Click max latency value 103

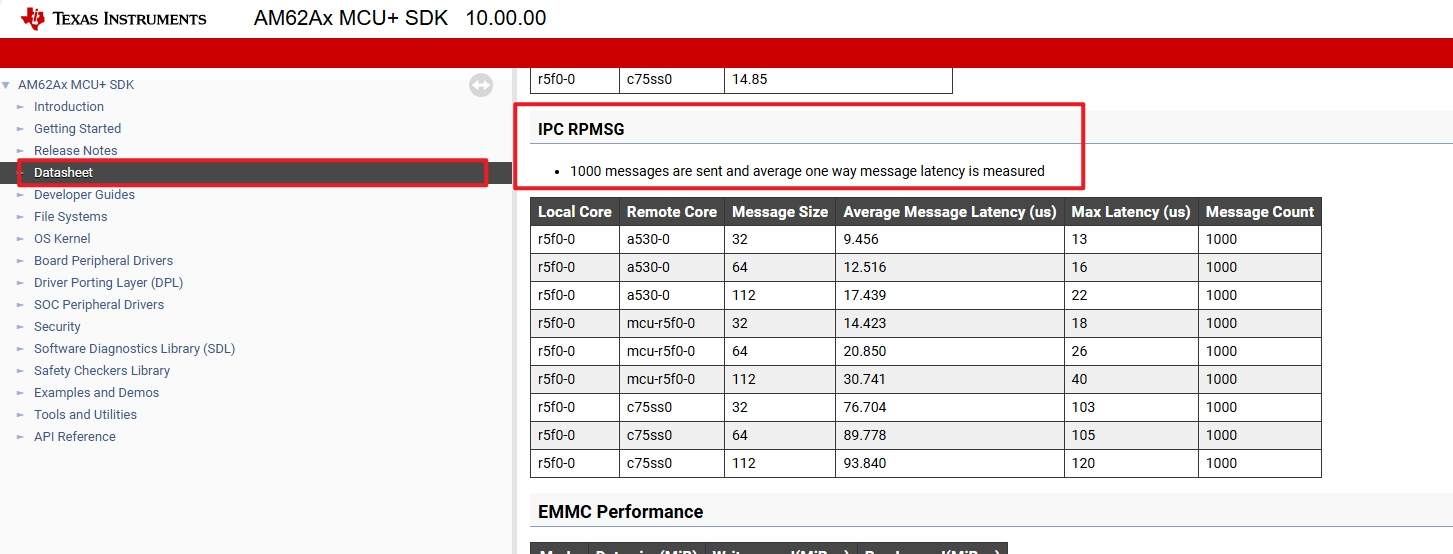point(1131,407)
